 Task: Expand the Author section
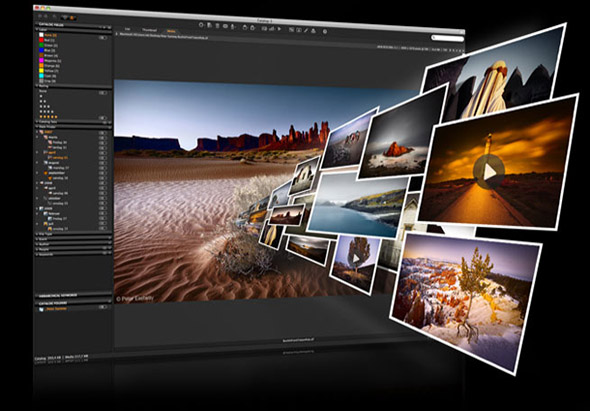37,244
